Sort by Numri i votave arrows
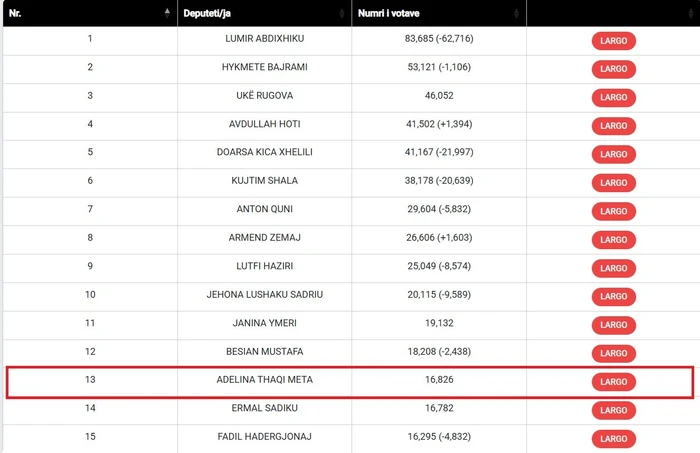Viewport: 700px width, 453px height. [516, 13]
